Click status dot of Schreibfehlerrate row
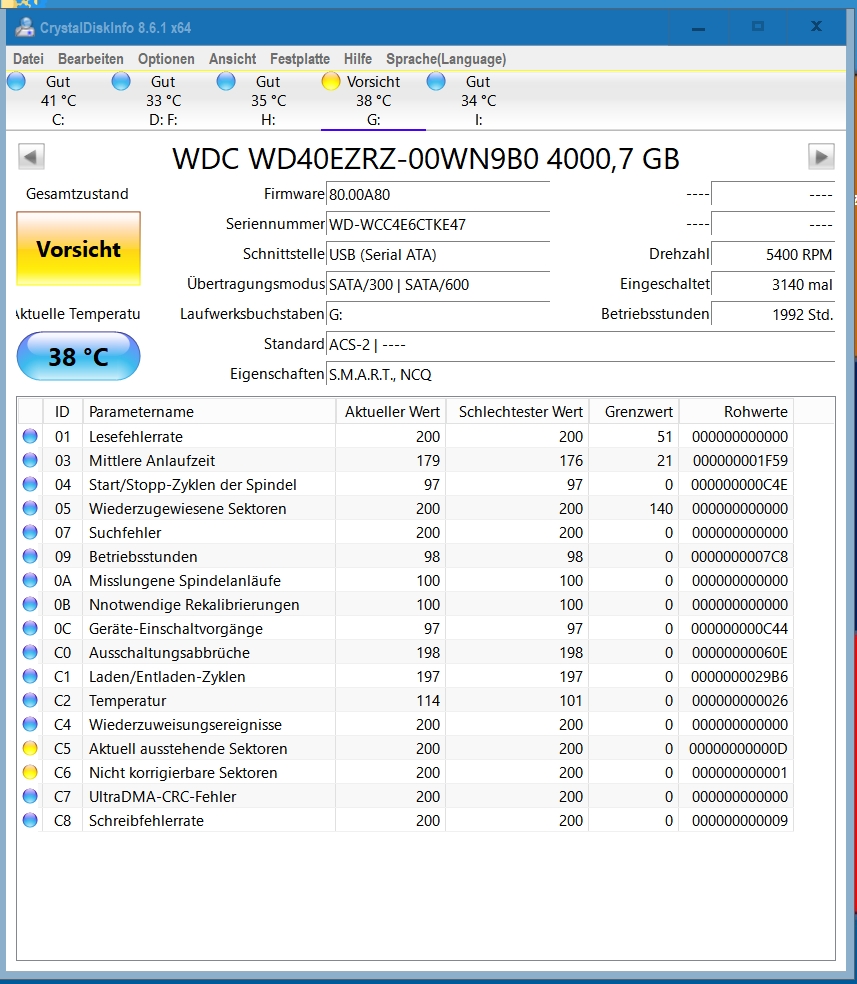 tap(29, 820)
